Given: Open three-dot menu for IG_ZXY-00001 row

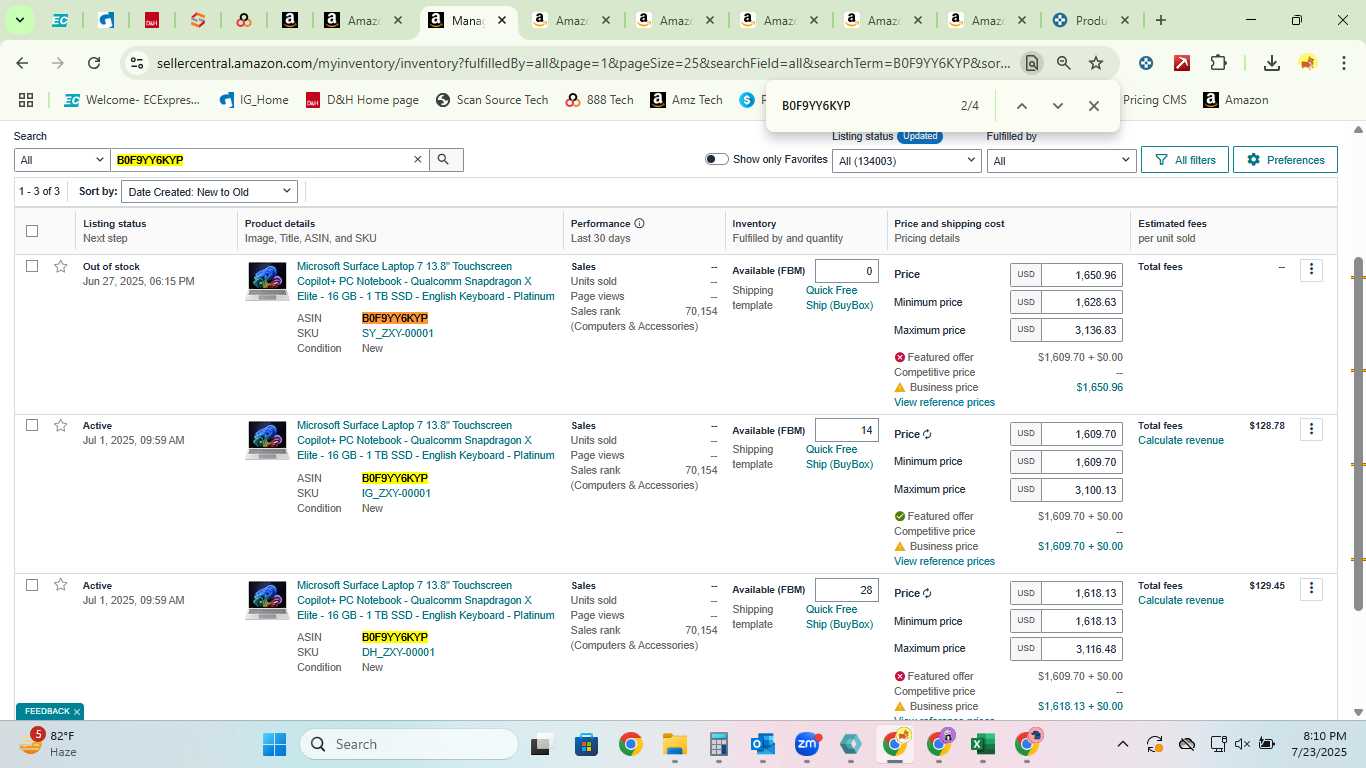Looking at the screenshot, I should (1311, 429).
